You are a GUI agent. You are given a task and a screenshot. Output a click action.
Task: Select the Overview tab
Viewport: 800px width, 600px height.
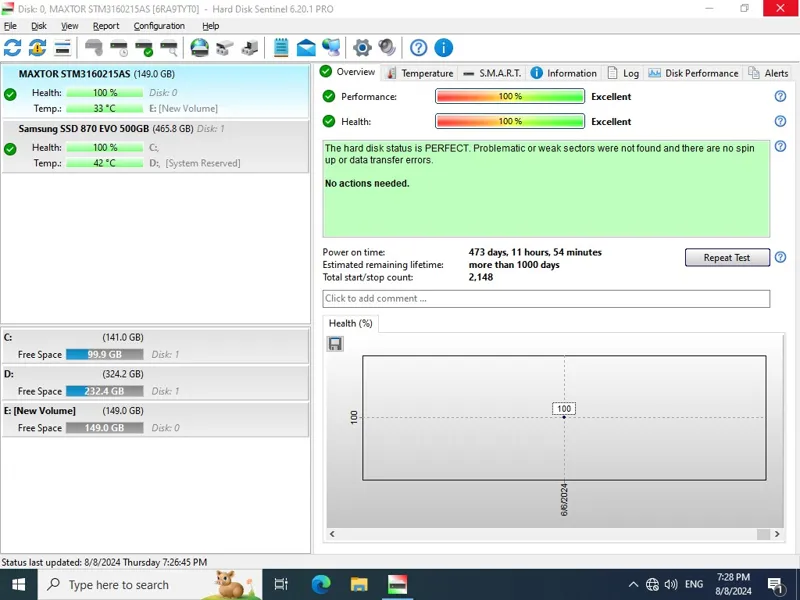(x=348, y=71)
